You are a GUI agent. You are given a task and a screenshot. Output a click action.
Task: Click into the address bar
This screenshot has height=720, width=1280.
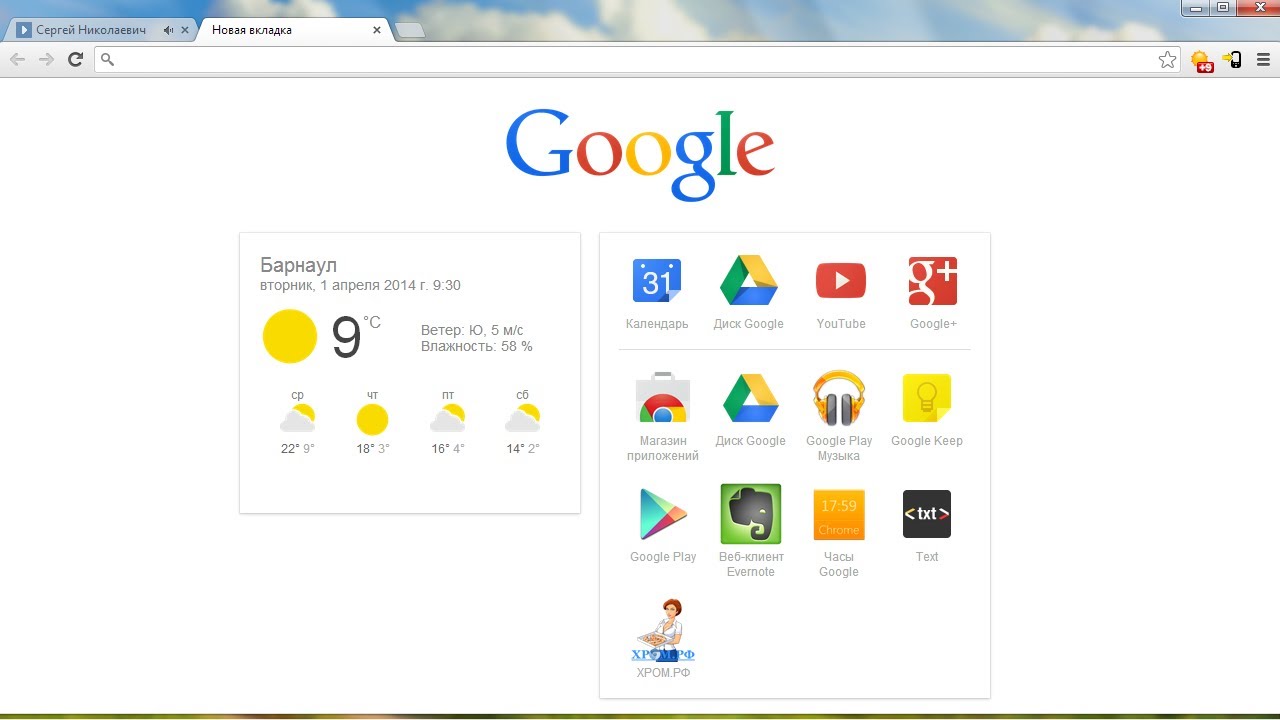click(x=638, y=60)
